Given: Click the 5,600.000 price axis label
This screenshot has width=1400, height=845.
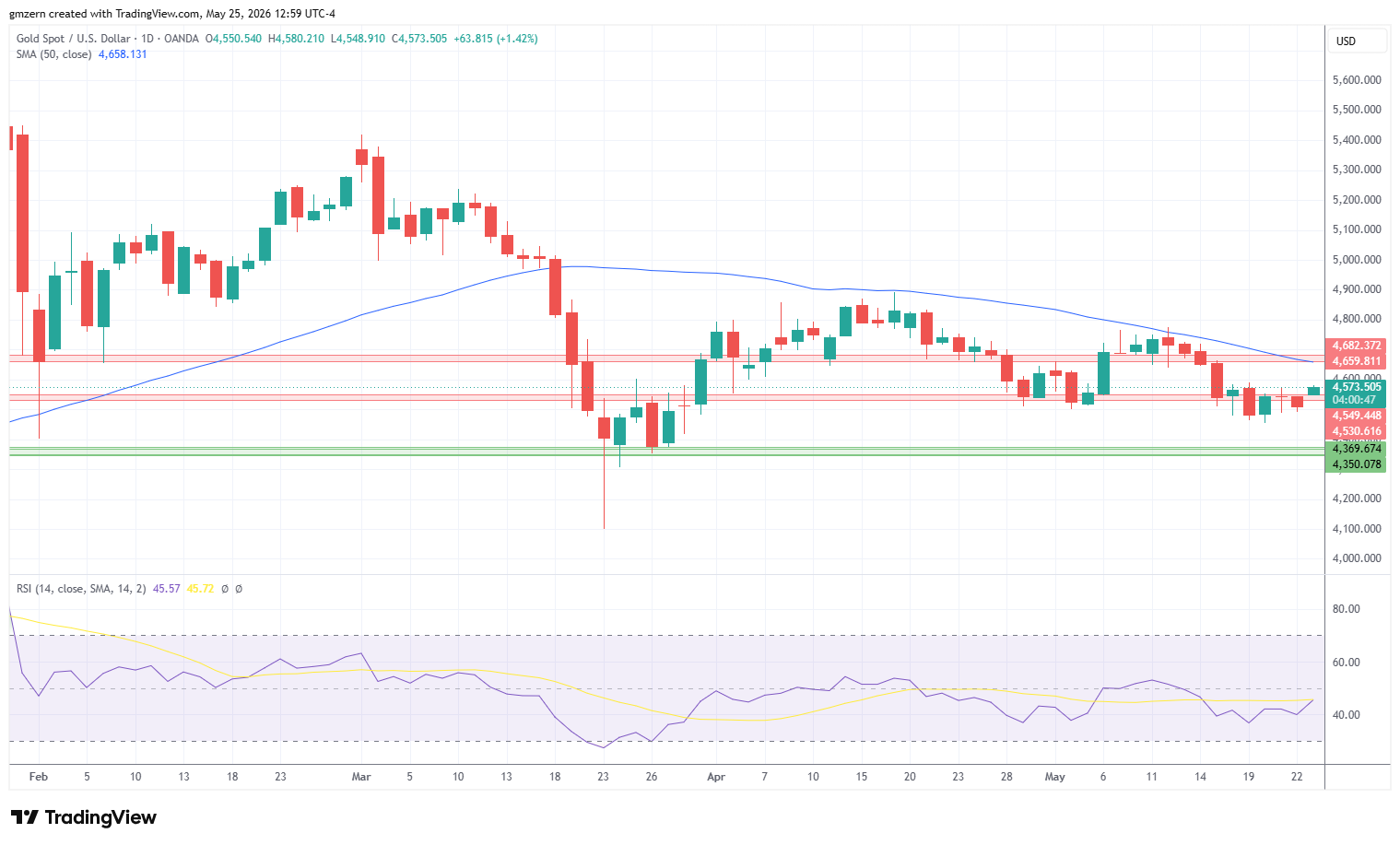Looking at the screenshot, I should [x=1357, y=80].
